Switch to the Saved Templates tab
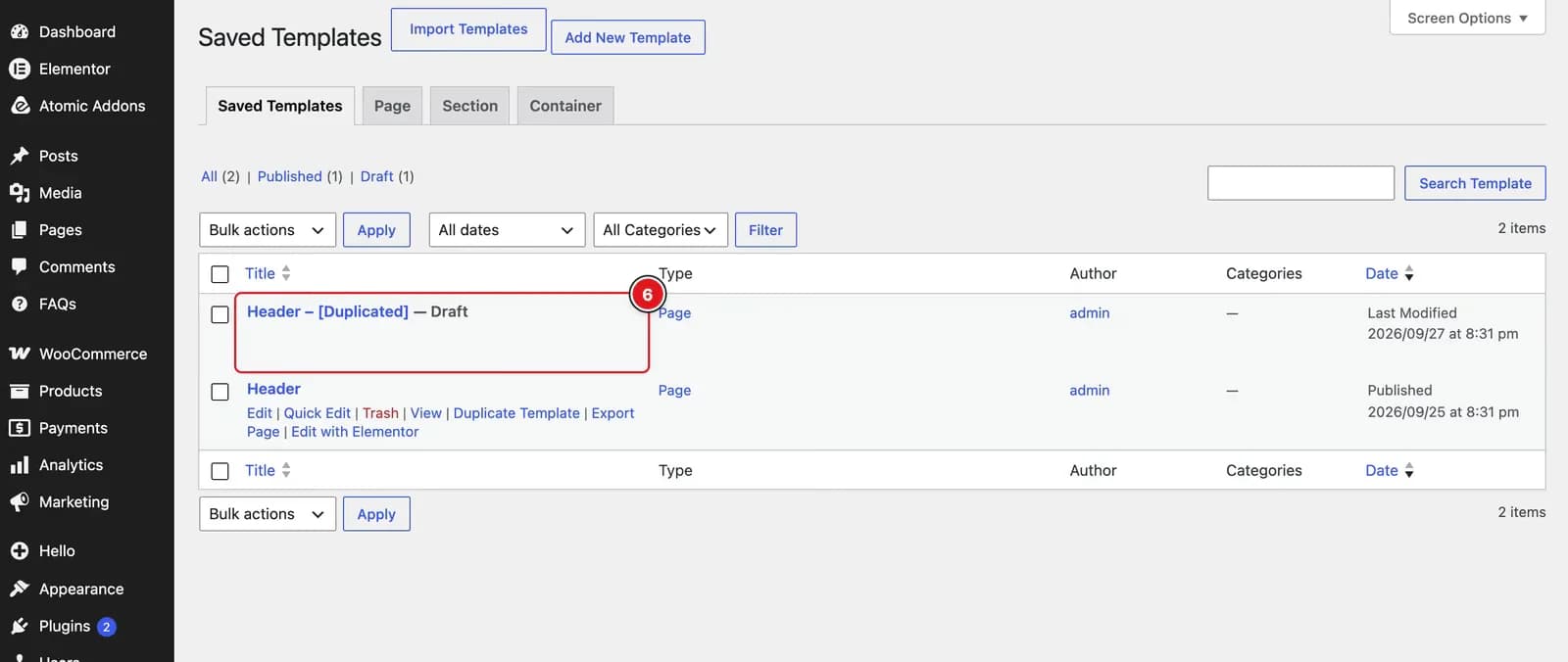1568x662 pixels. (x=280, y=106)
